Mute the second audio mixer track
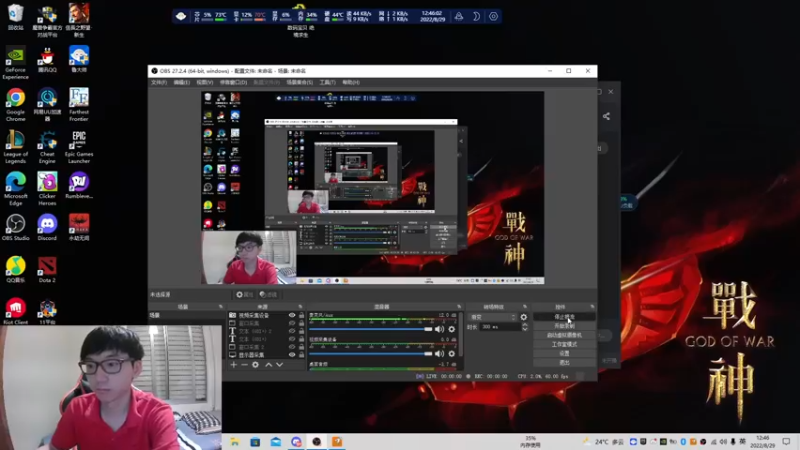The width and height of the screenshot is (800, 450). pos(439,354)
